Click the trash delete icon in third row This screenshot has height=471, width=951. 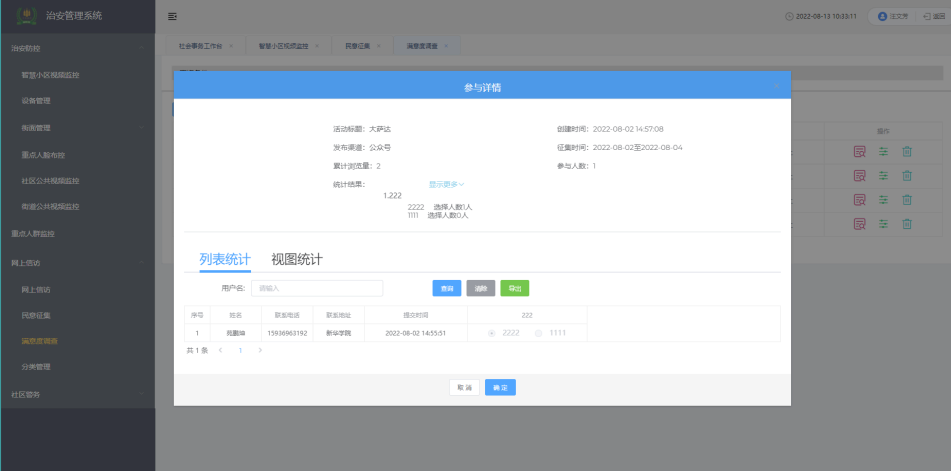pyautogui.click(x=907, y=200)
